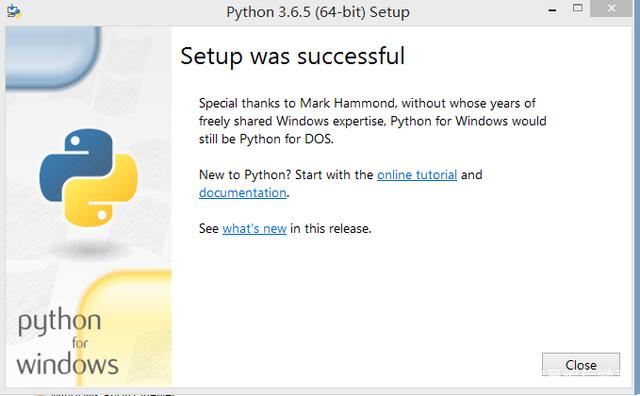Open the installer system menu icon
Viewport: 640px width, 396px height.
coord(14,11)
